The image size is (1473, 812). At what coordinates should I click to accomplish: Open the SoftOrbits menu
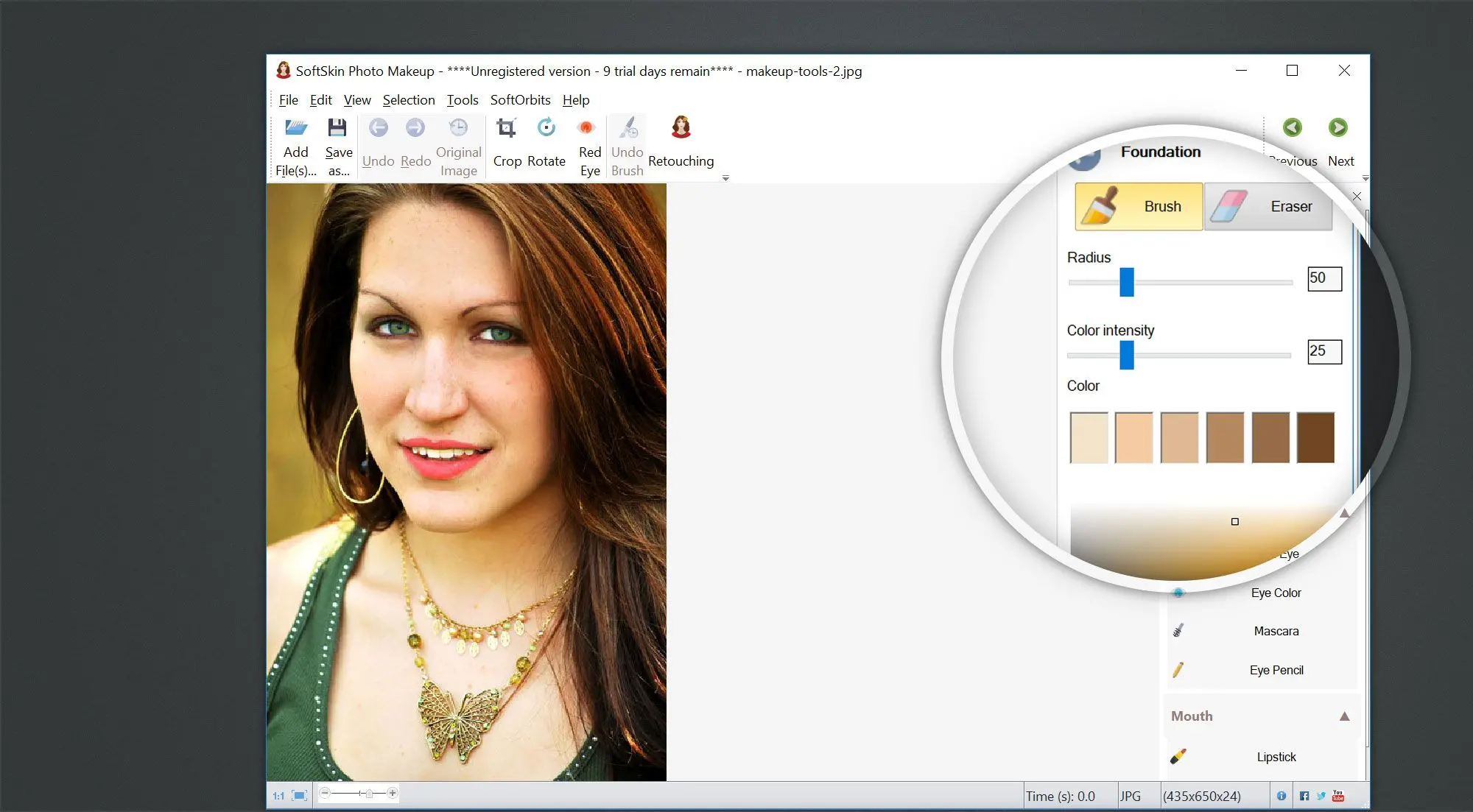tap(521, 99)
